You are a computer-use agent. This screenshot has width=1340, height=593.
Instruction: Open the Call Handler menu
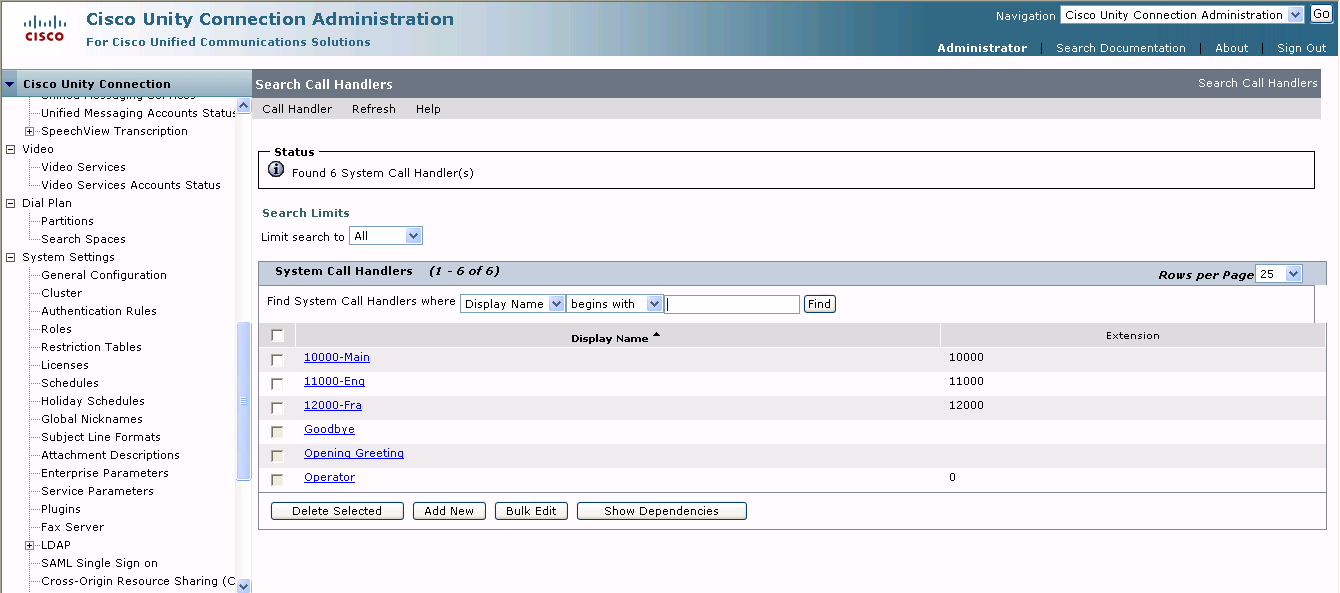(297, 109)
